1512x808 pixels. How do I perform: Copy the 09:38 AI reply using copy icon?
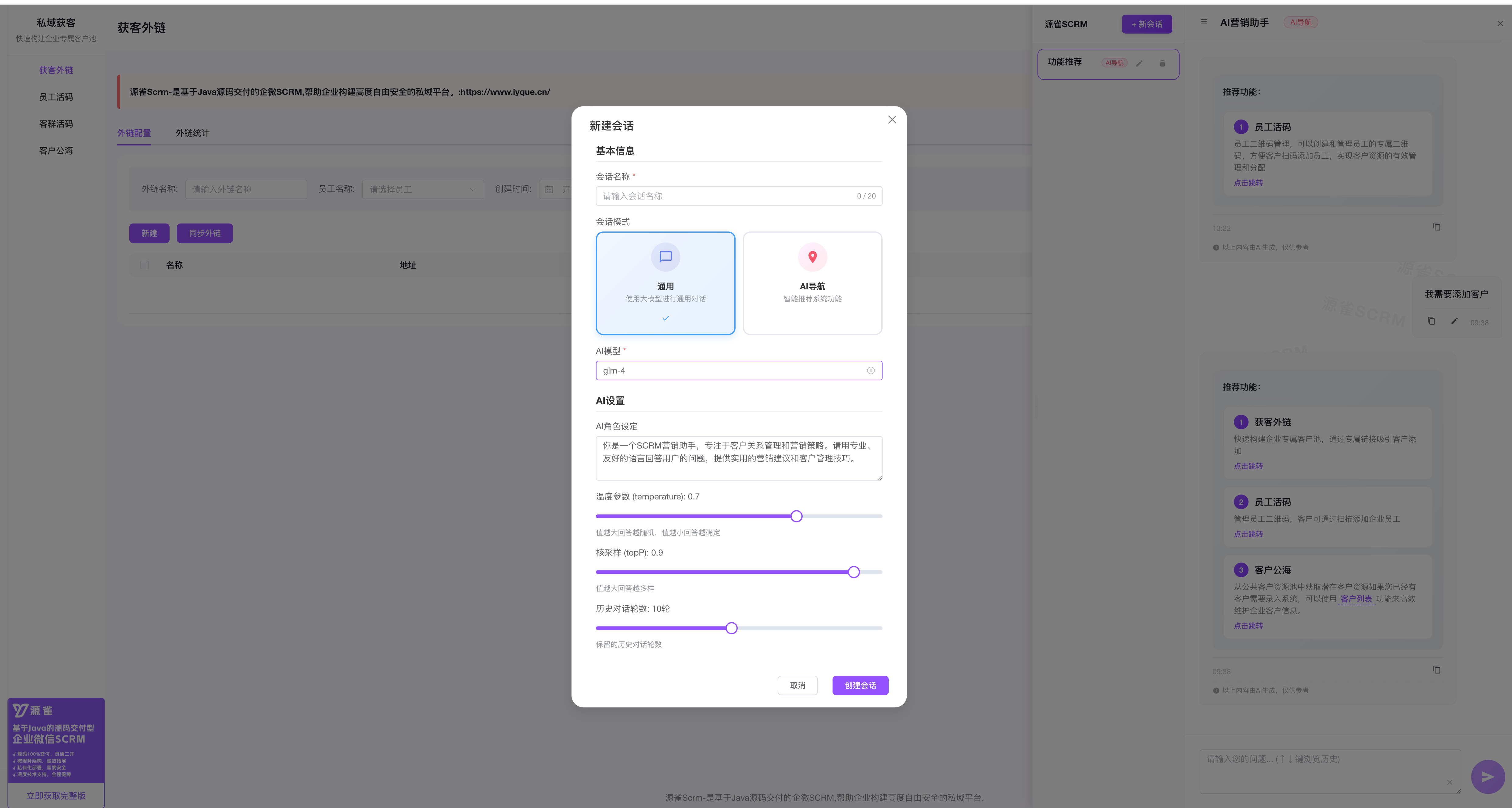1436,670
